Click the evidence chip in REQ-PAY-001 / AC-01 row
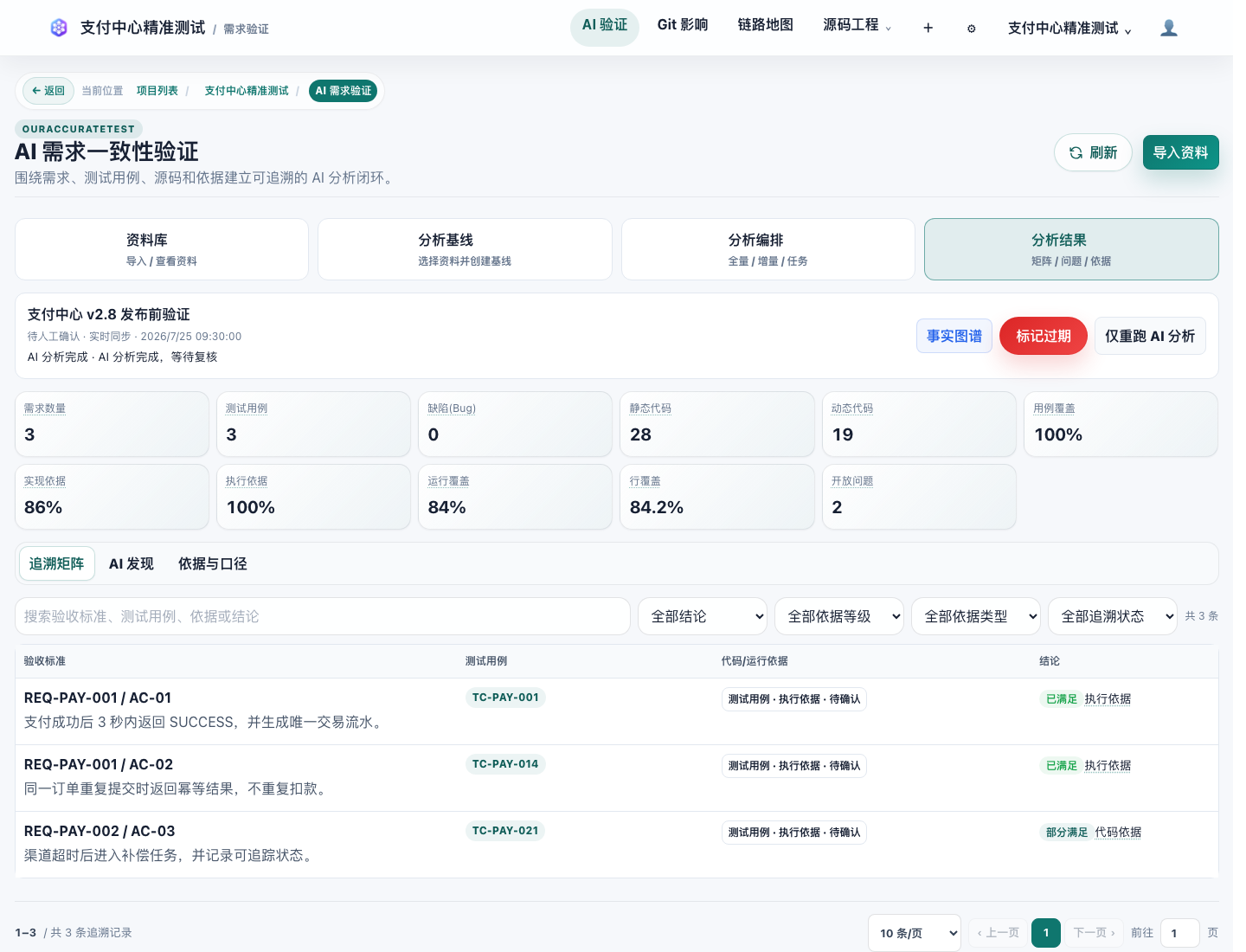This screenshot has height=952, width=1246. pyautogui.click(x=794, y=699)
